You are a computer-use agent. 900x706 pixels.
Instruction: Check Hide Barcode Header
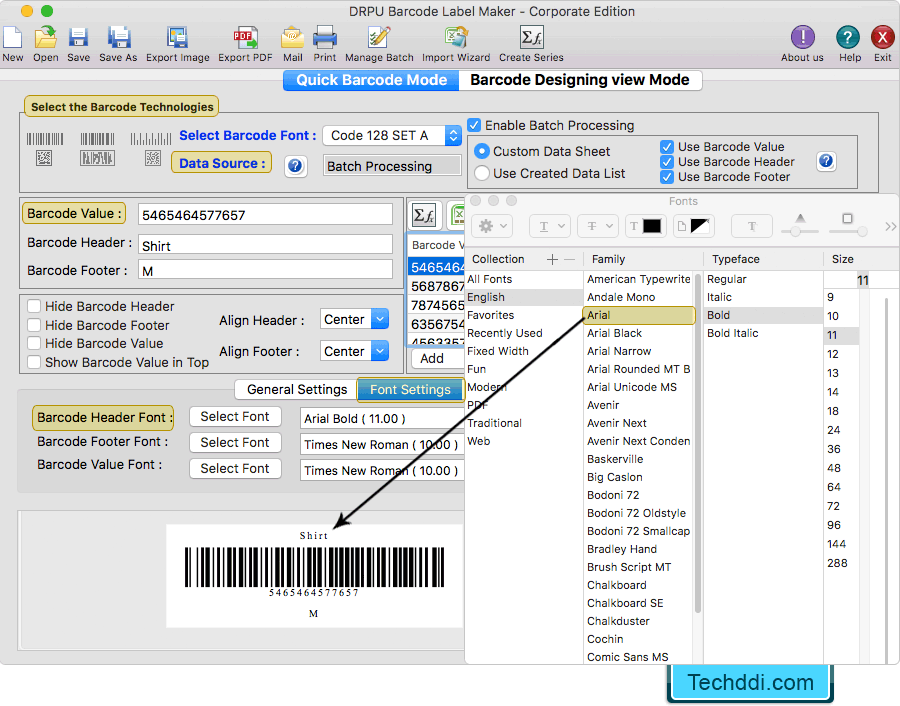[34, 307]
